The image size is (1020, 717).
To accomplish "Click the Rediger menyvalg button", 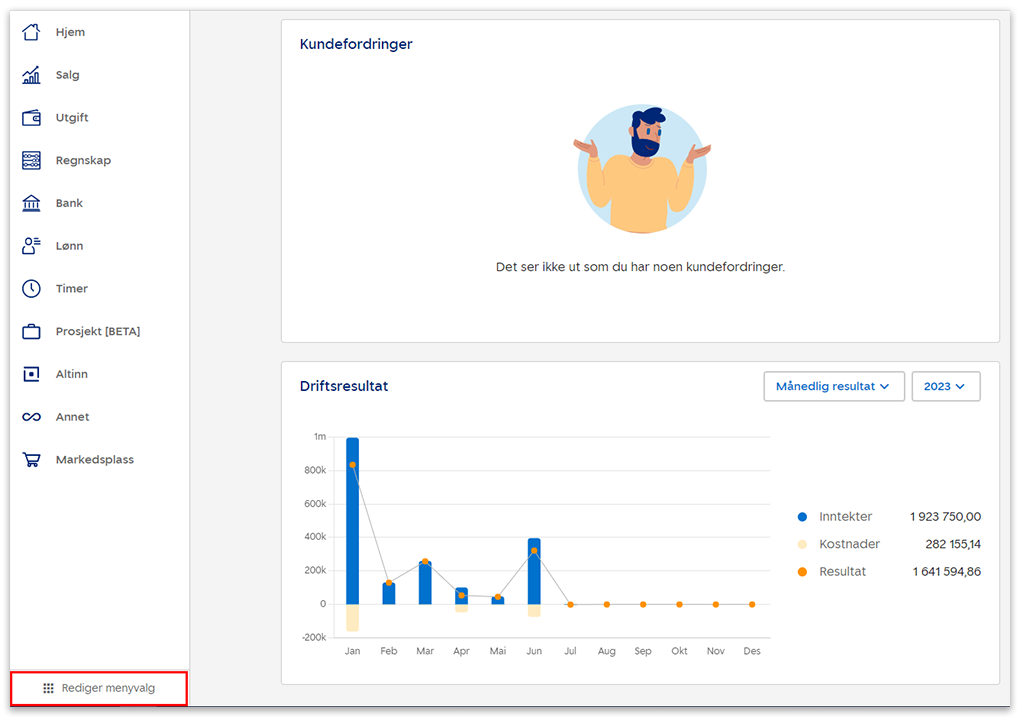I will click(99, 688).
